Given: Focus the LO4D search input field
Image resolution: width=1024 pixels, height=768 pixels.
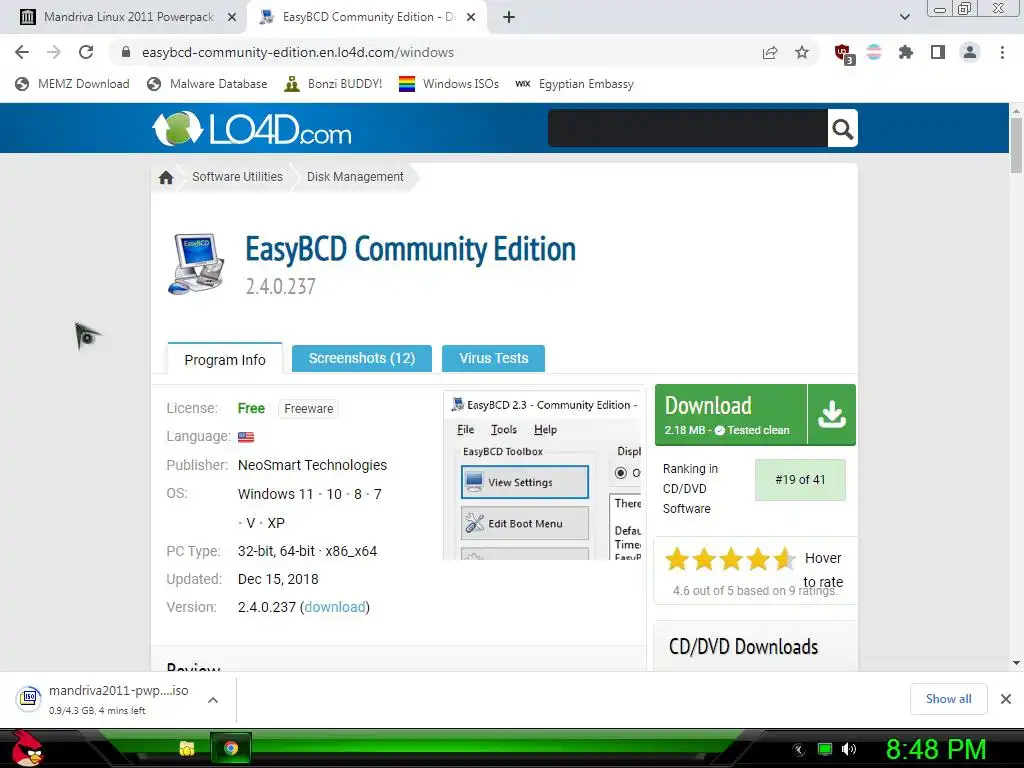Looking at the screenshot, I should tap(688, 129).
